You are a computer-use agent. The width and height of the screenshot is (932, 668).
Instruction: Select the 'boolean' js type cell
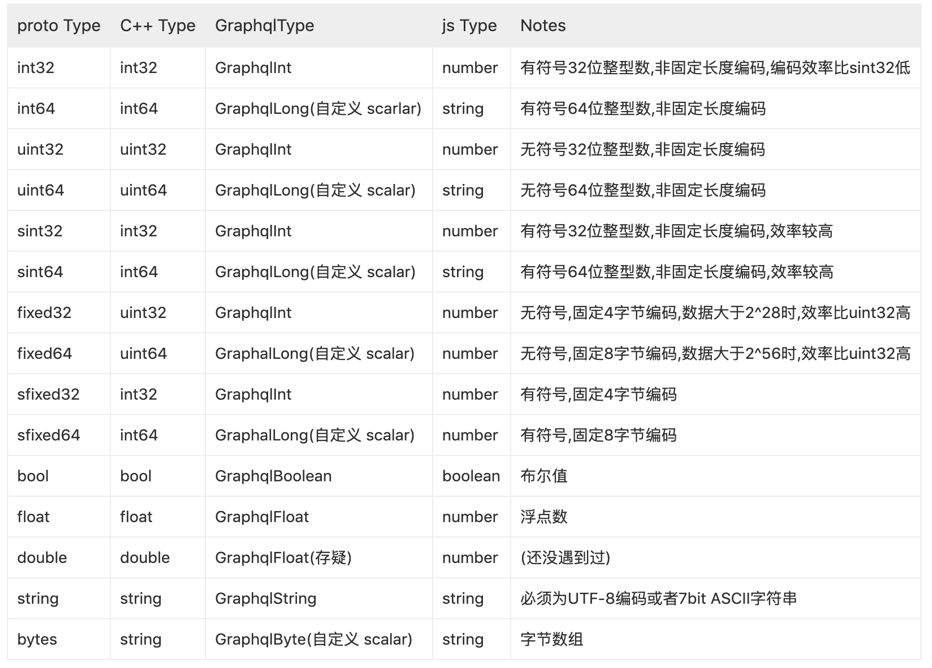pyautogui.click(x=471, y=476)
